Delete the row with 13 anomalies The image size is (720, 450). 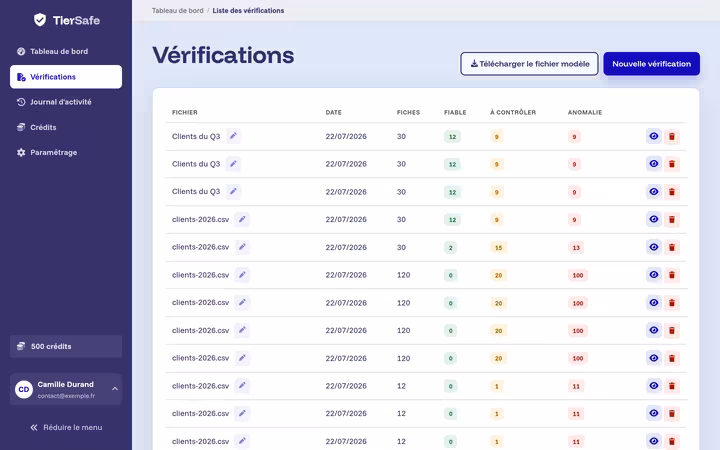coord(672,247)
